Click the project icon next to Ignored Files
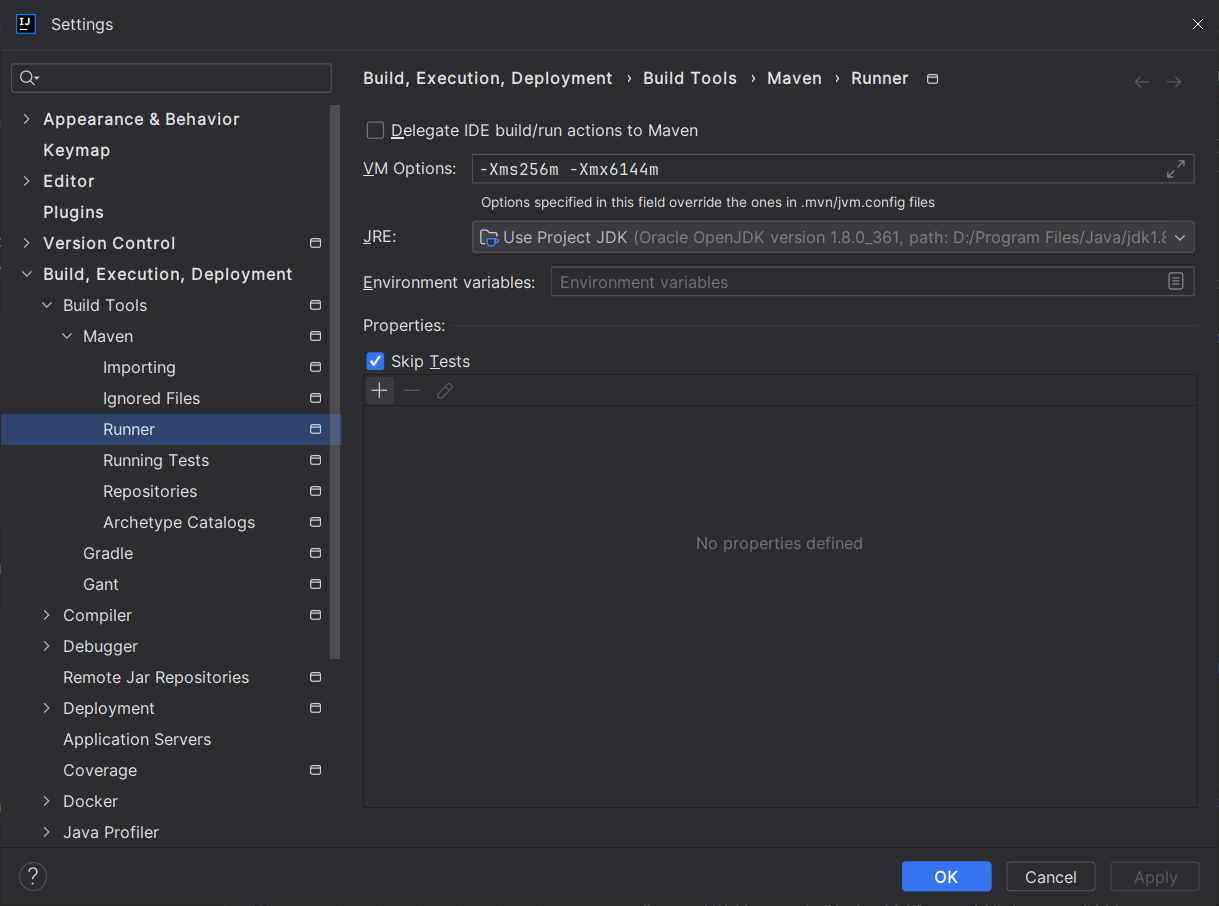1219x906 pixels. (x=315, y=398)
